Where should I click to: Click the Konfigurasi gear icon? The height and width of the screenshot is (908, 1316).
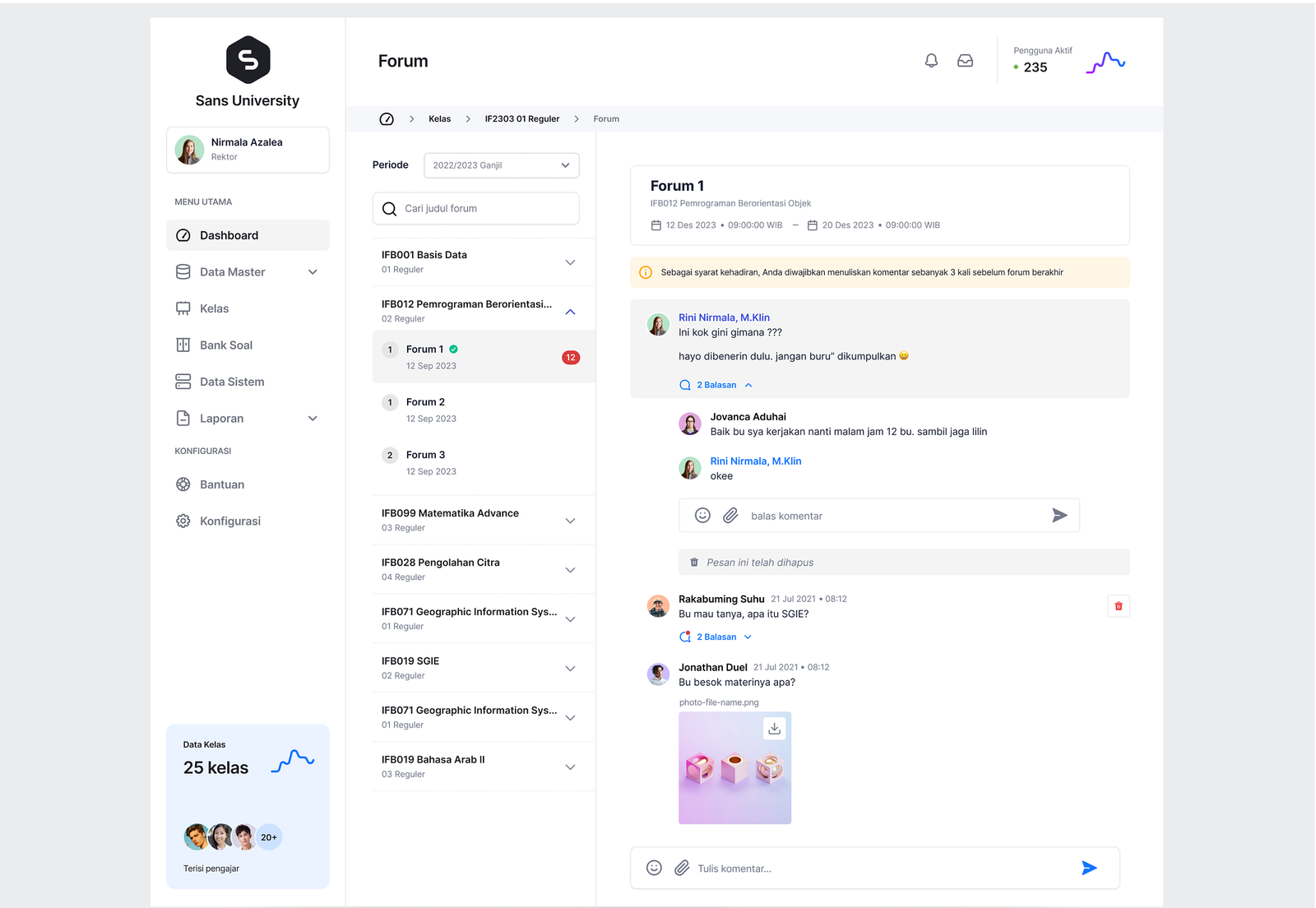pos(183,521)
